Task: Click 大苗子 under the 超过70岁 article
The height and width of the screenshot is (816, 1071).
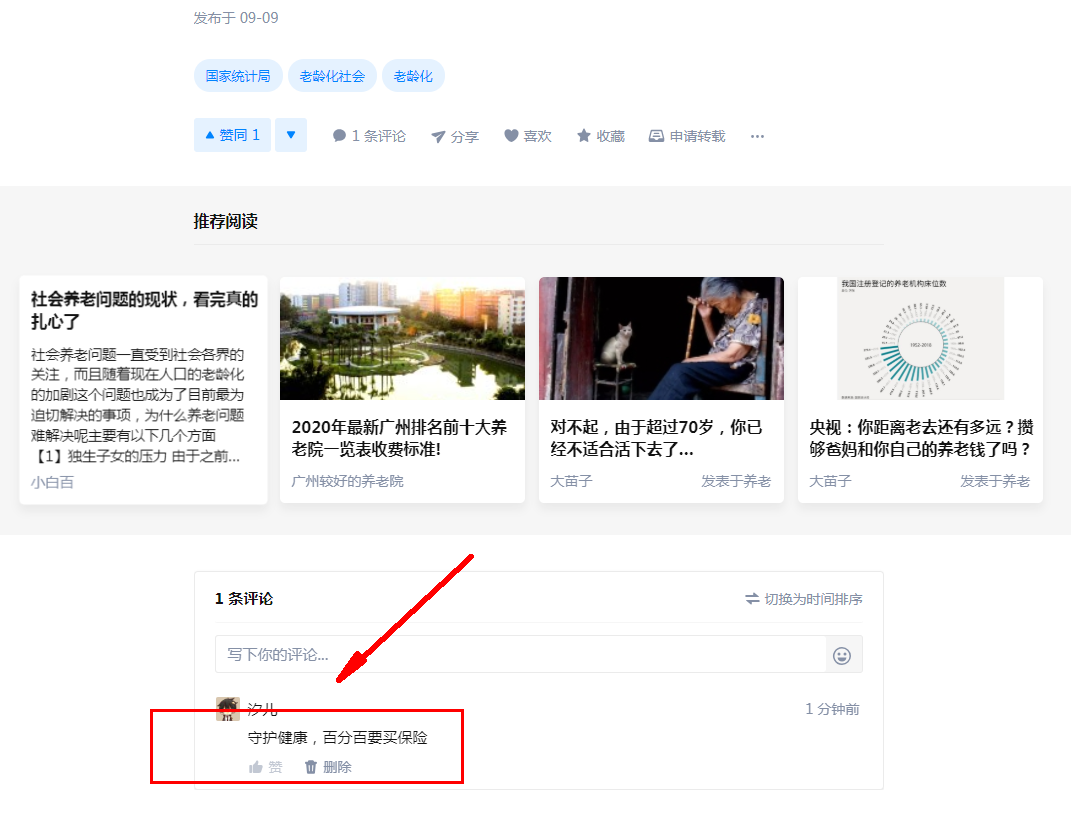Action: pyautogui.click(x=572, y=481)
